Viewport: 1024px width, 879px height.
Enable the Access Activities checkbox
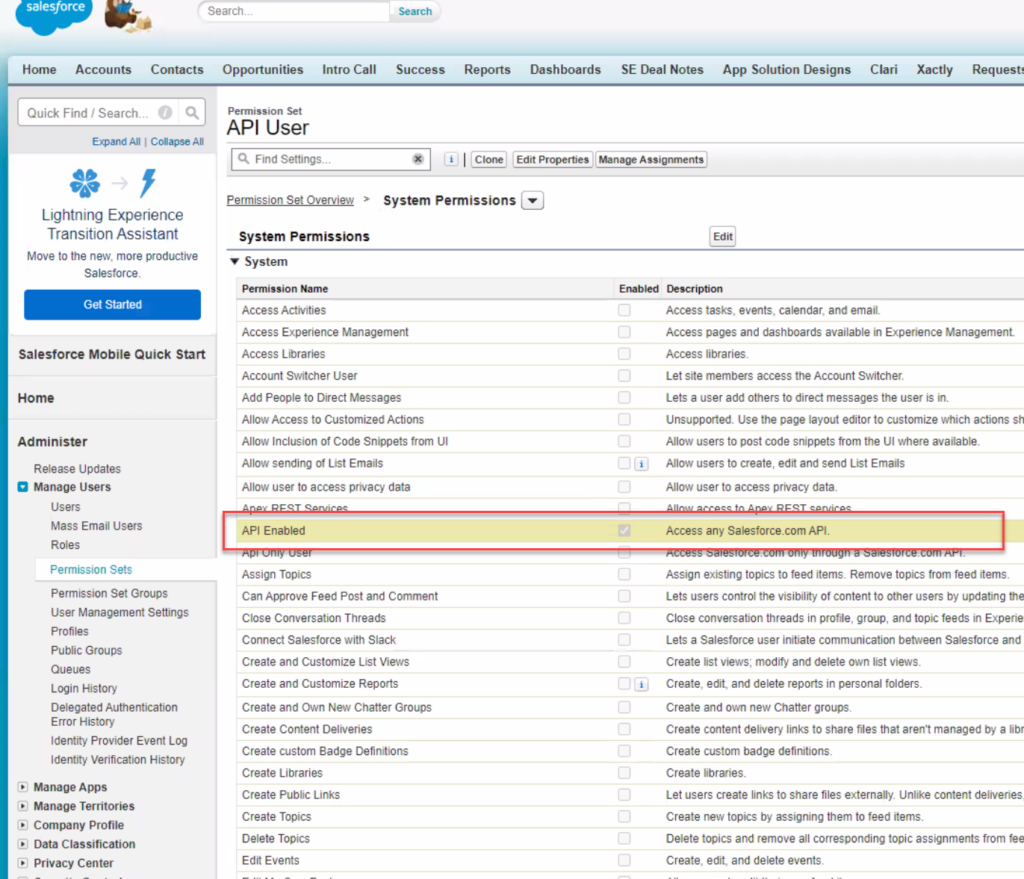click(x=625, y=310)
